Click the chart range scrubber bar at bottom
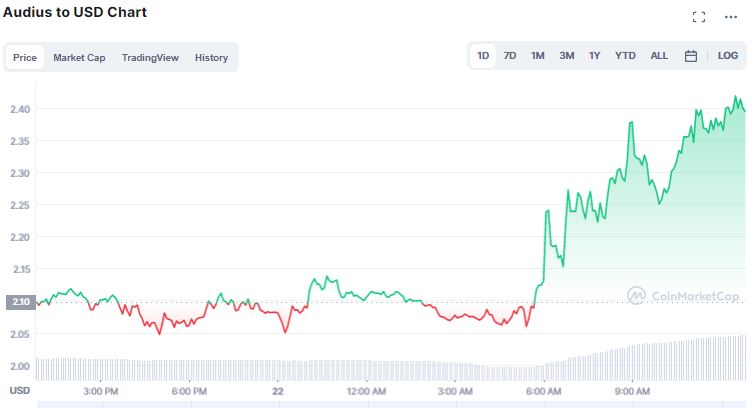Screen dimensions: 755x408 point(391,405)
